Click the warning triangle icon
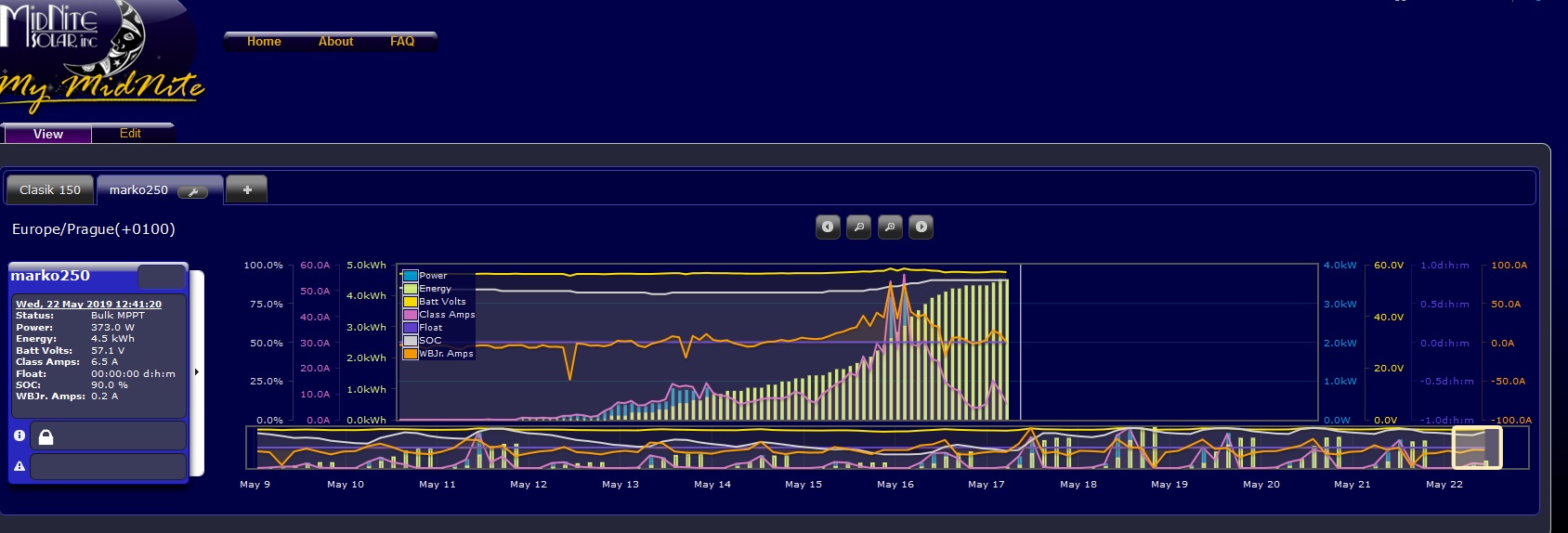This screenshot has width=1568, height=533. [19, 466]
